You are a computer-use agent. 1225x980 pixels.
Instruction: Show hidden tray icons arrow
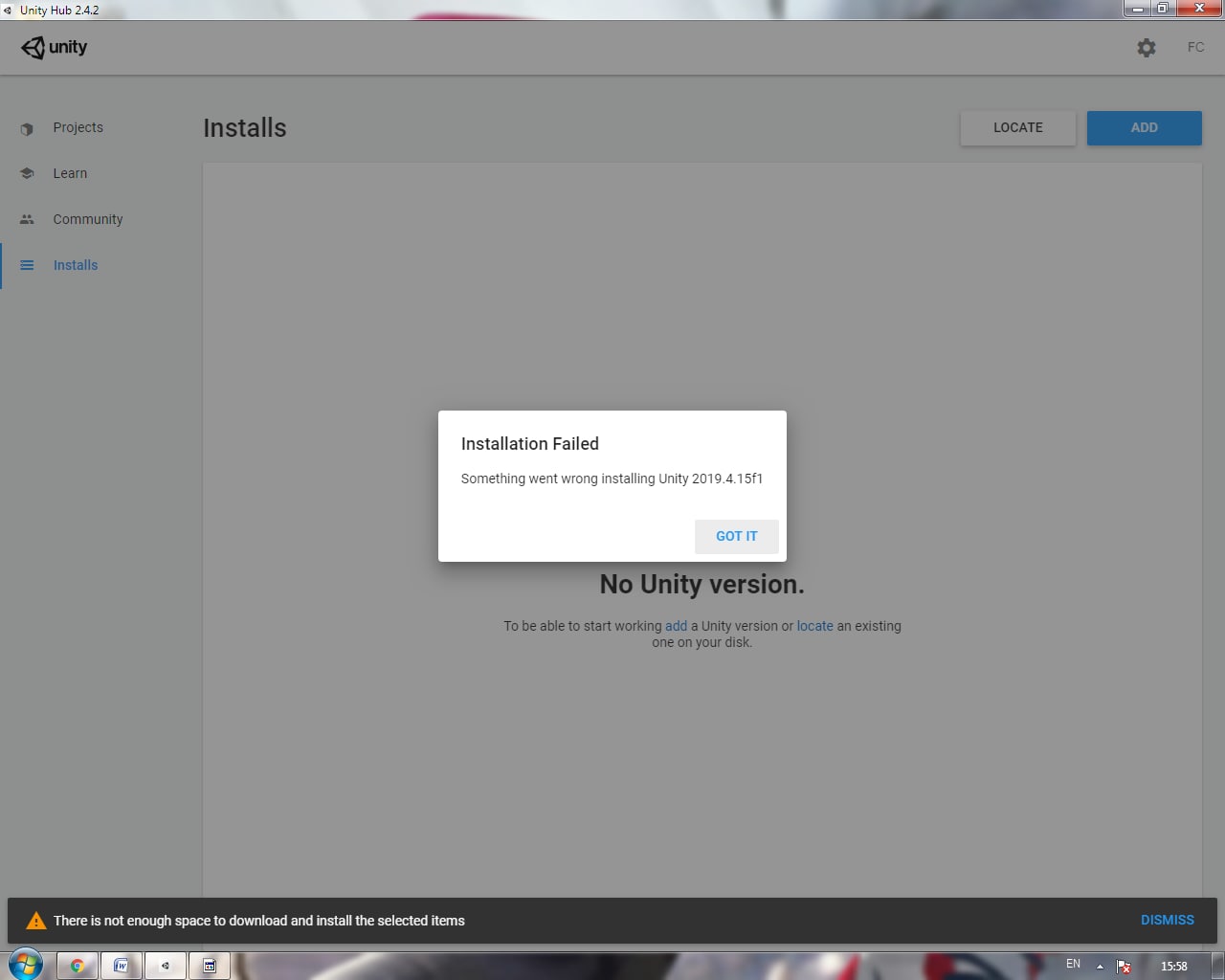pyautogui.click(x=1100, y=966)
